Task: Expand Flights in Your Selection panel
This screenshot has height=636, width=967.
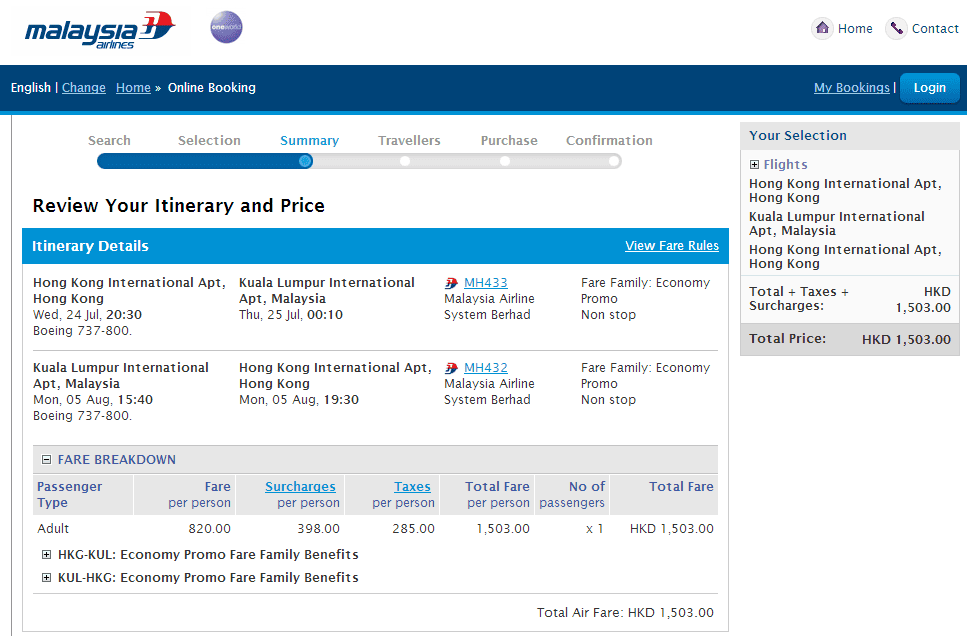Action: [x=755, y=165]
